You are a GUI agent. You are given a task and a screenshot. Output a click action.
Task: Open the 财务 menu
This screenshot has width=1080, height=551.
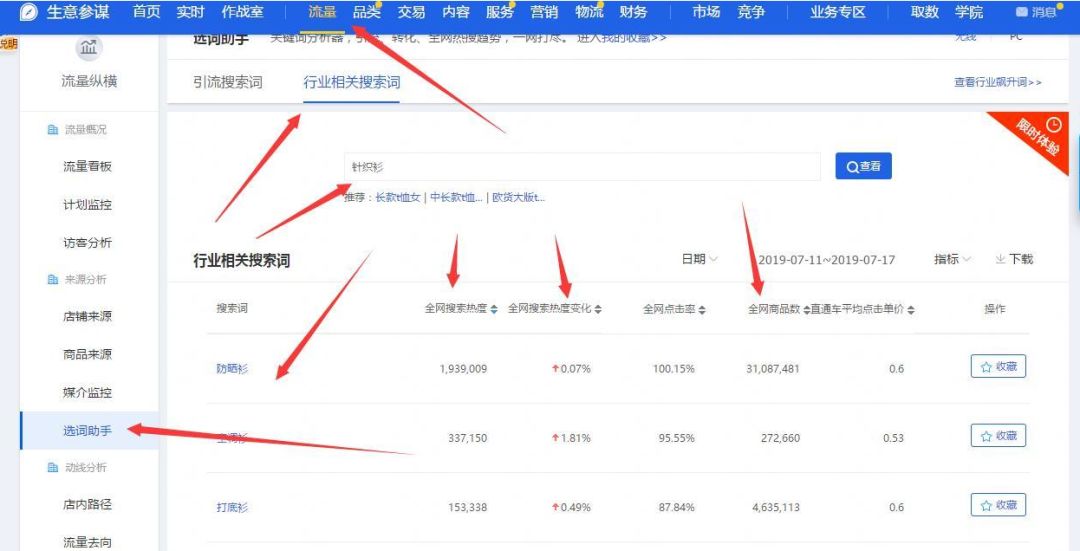pyautogui.click(x=633, y=12)
